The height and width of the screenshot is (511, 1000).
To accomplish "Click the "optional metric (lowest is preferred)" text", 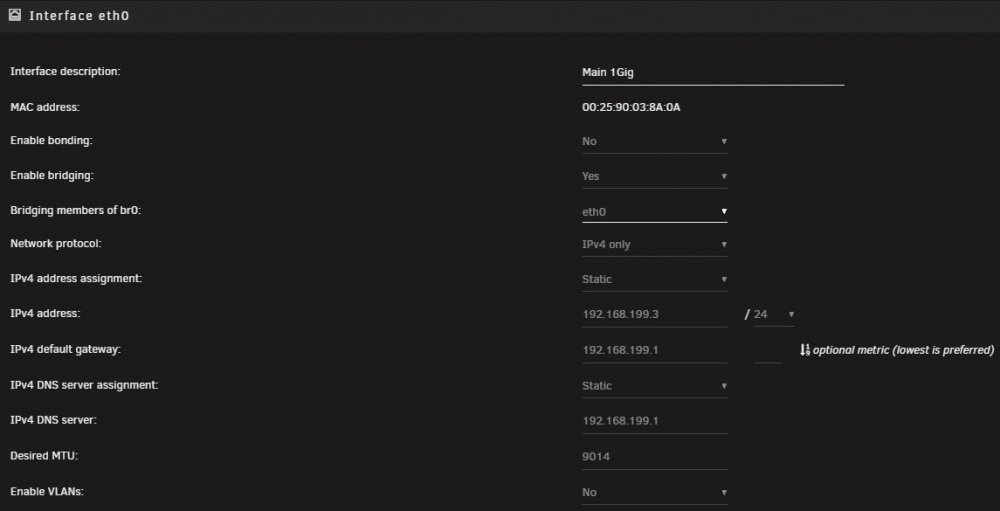I will 903,350.
